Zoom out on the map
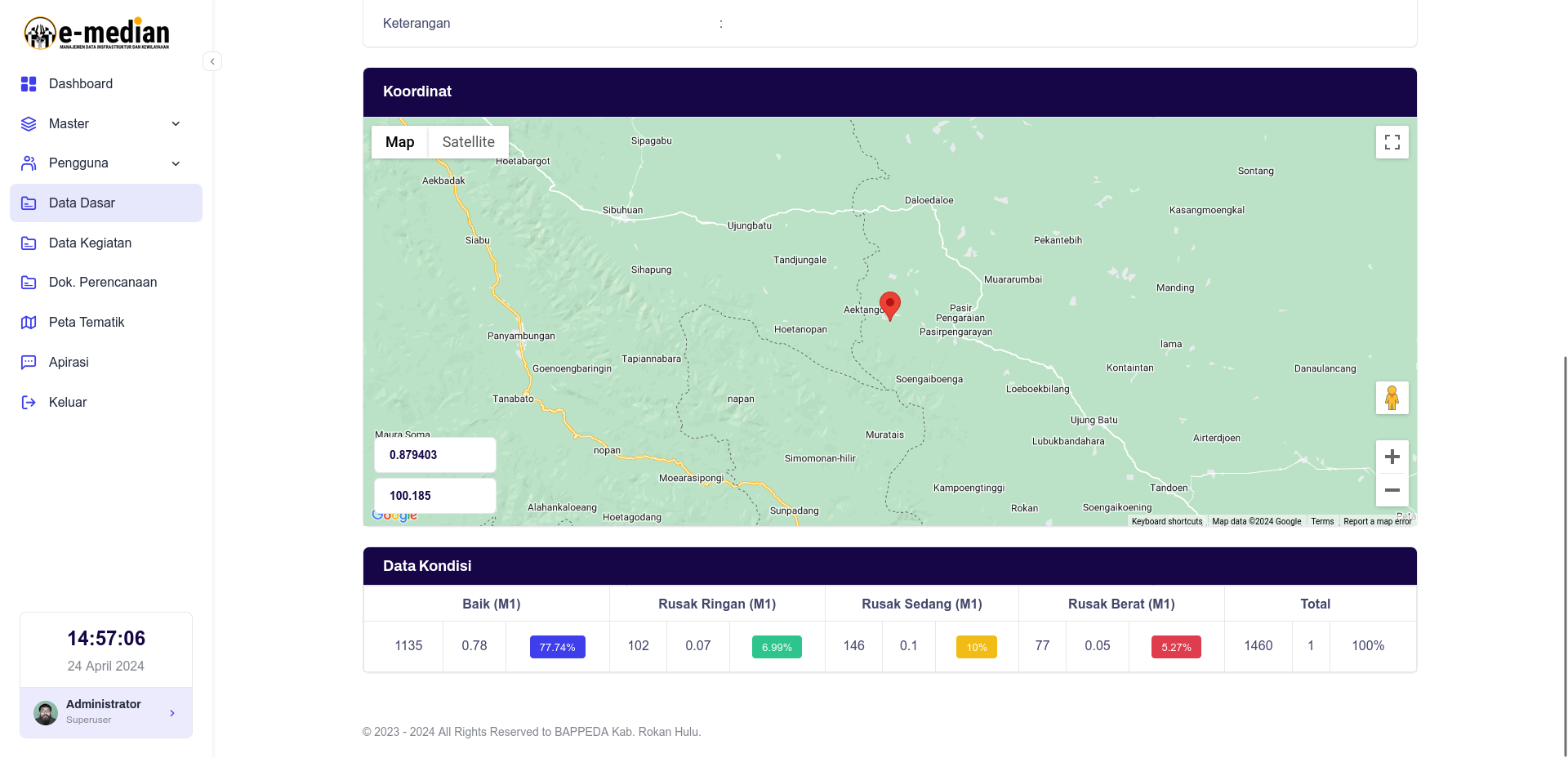 pyautogui.click(x=1392, y=490)
